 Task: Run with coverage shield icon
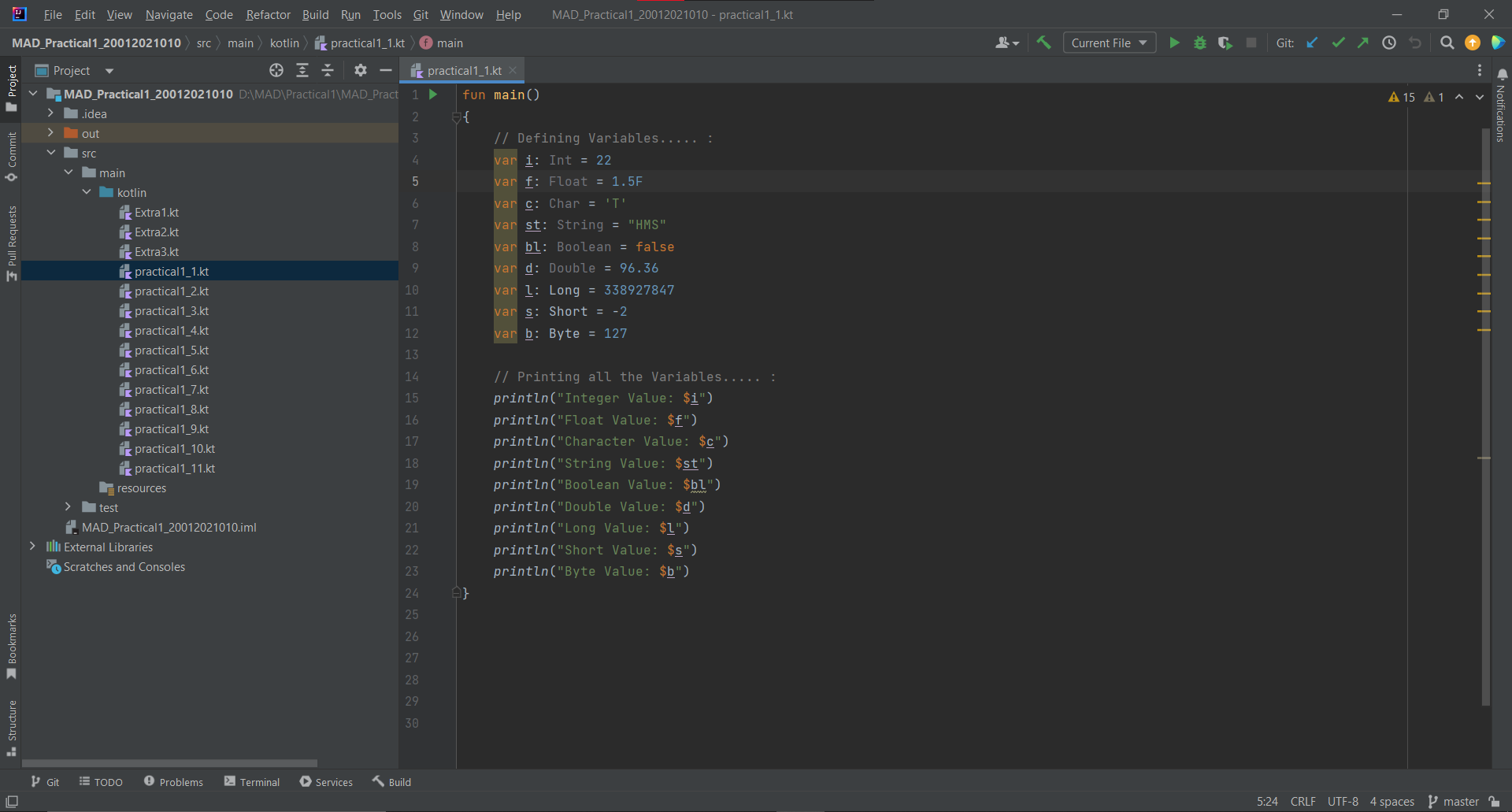pos(1225,43)
